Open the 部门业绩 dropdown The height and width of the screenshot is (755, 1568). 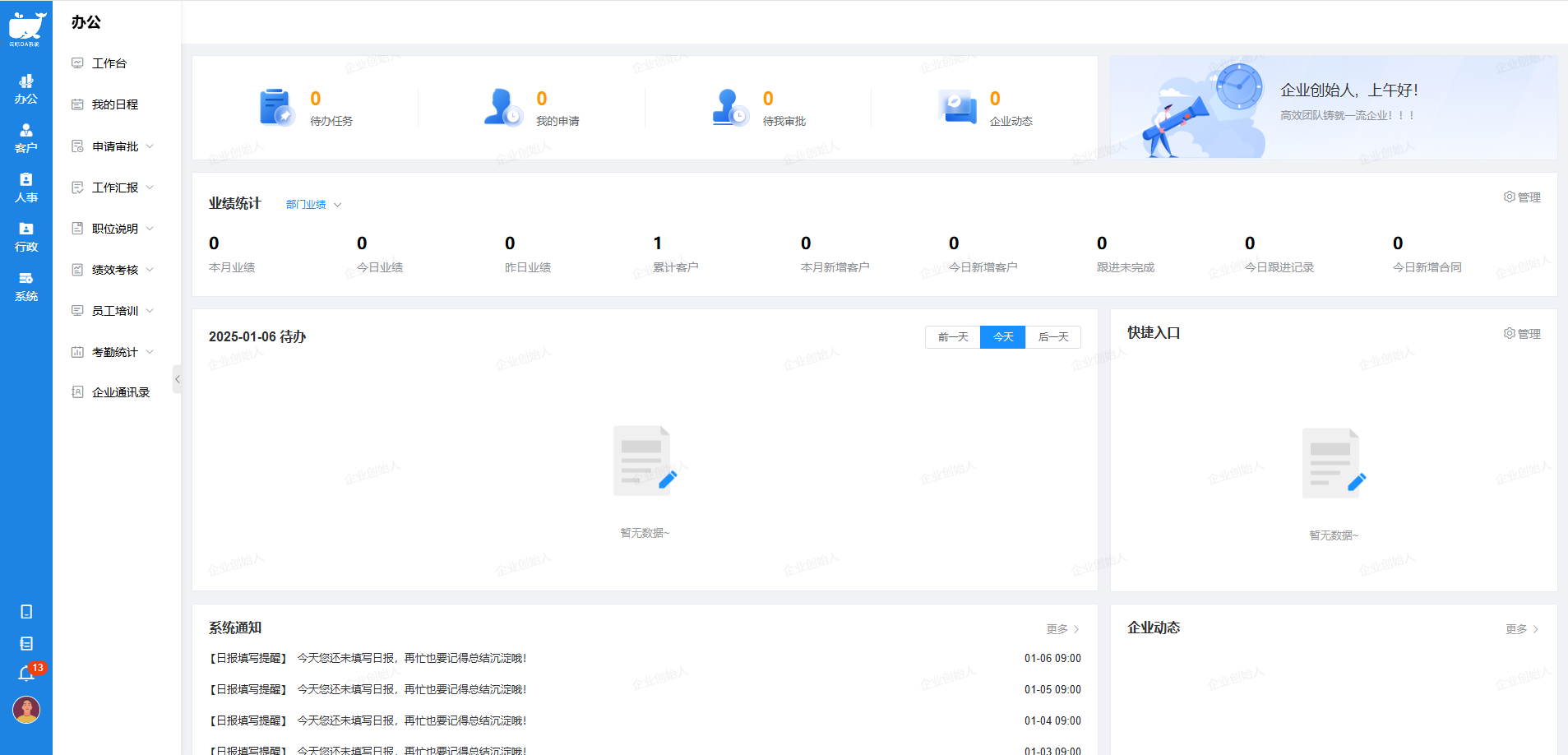pos(311,204)
